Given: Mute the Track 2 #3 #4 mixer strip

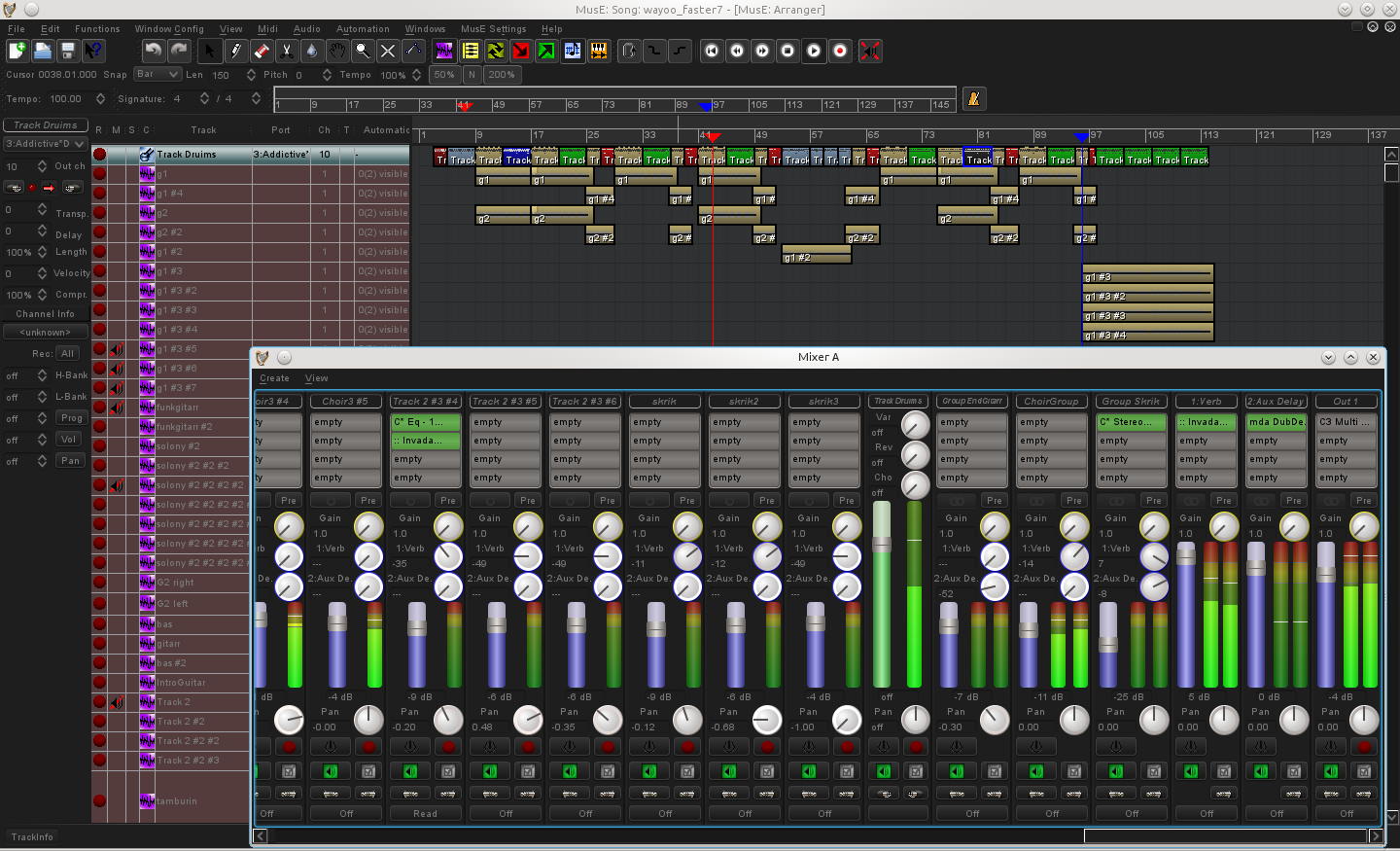Looking at the screenshot, I should pyautogui.click(x=410, y=771).
